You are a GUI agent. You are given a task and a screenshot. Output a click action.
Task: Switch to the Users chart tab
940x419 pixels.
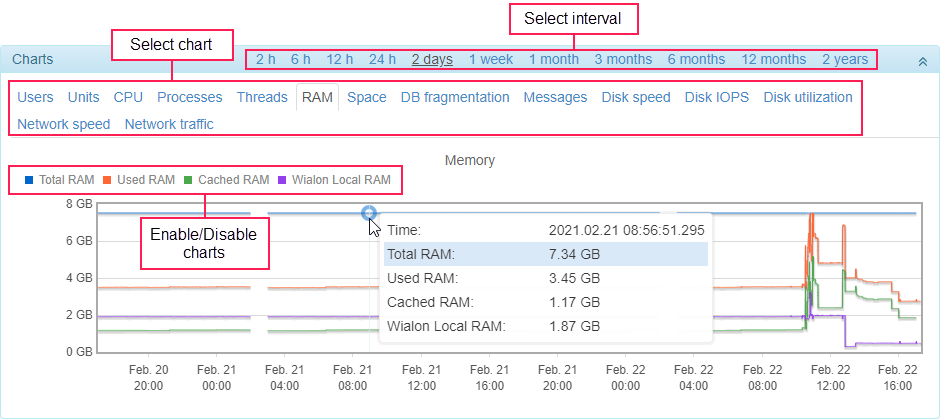(35, 97)
